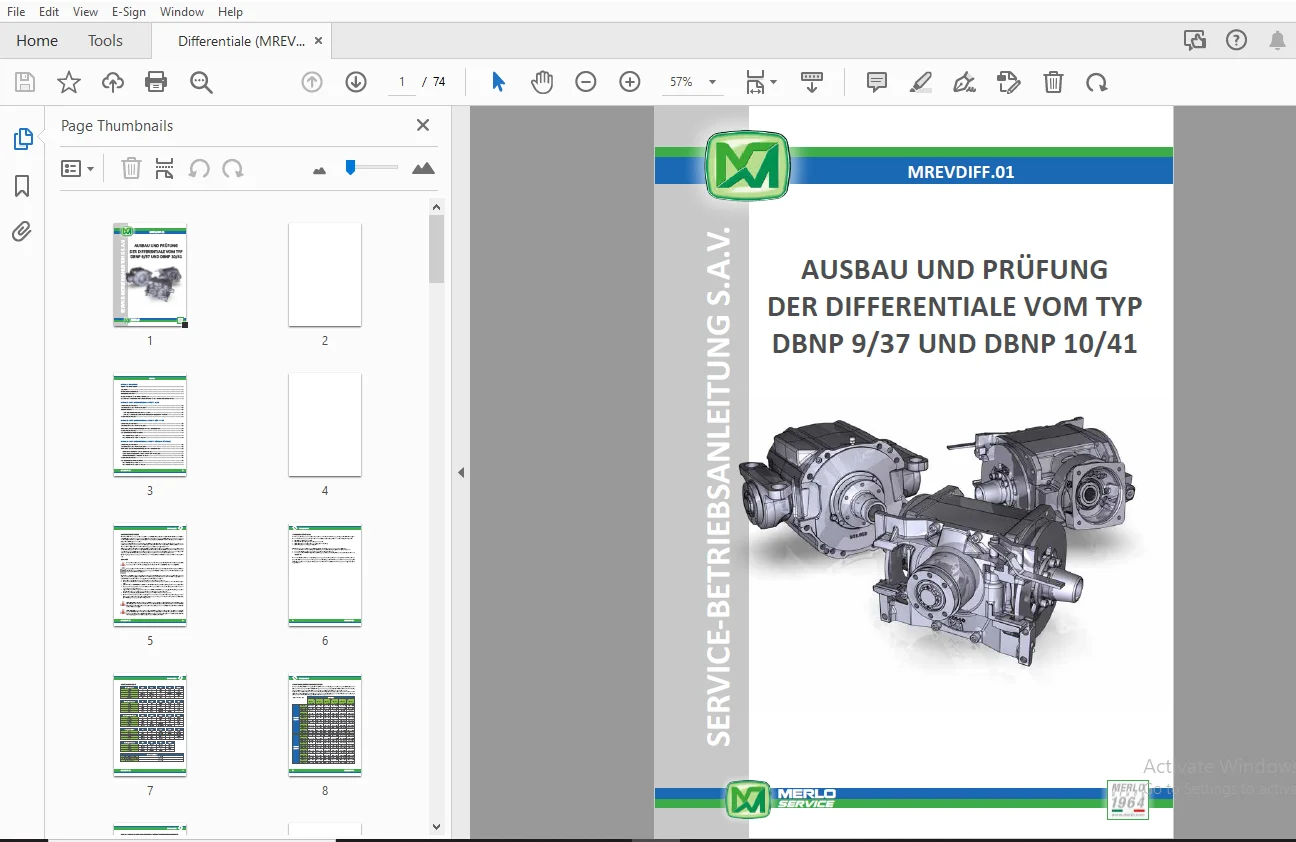Rotate the page with the rotate icon

(1097, 83)
